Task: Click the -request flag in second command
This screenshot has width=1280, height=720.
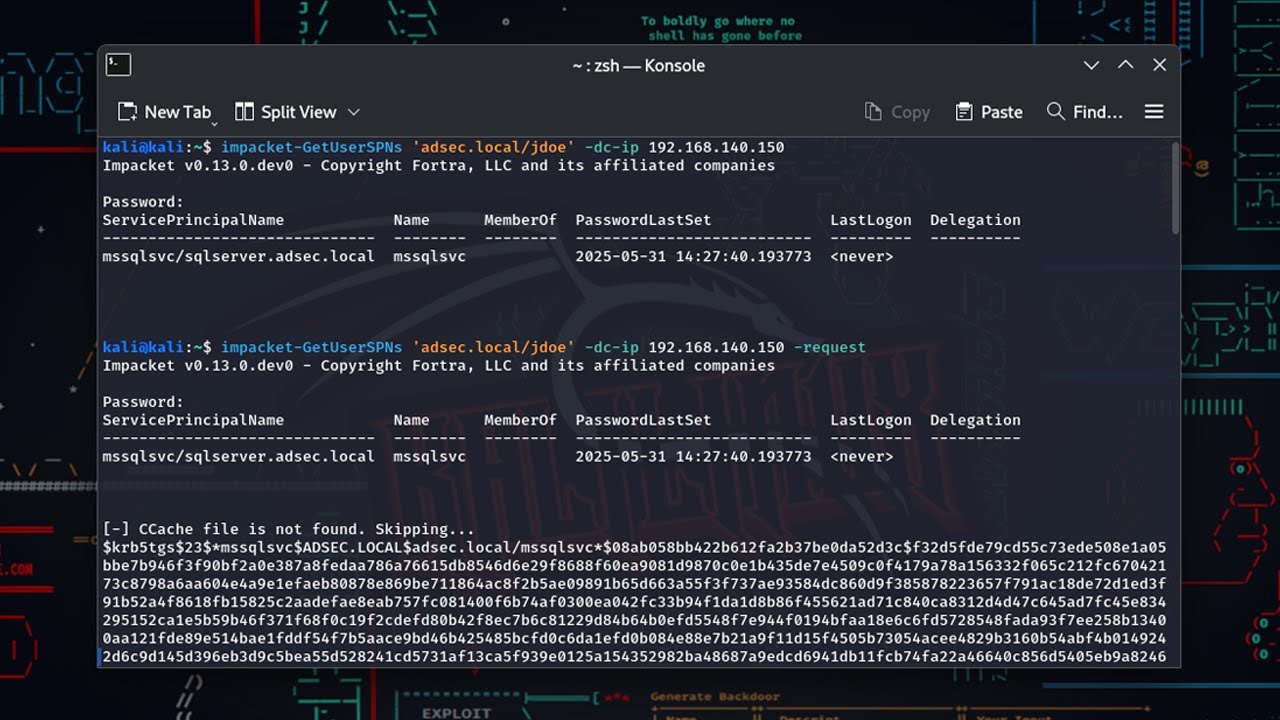Action: click(x=830, y=347)
